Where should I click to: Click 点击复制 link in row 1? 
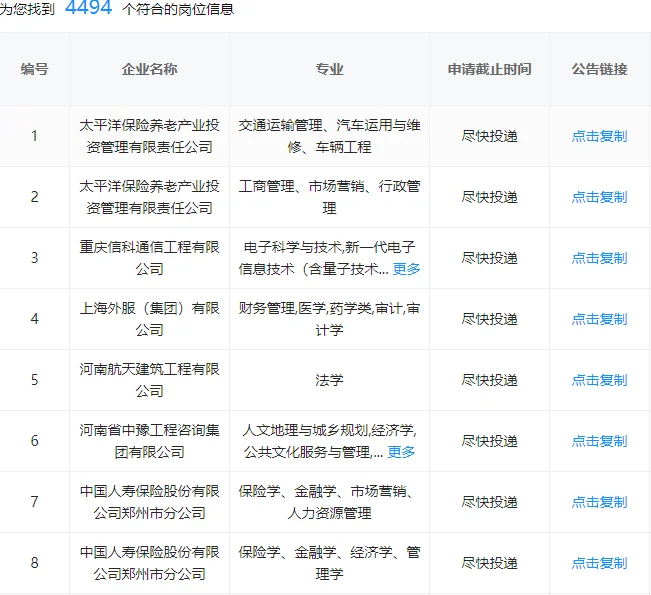[x=599, y=136]
